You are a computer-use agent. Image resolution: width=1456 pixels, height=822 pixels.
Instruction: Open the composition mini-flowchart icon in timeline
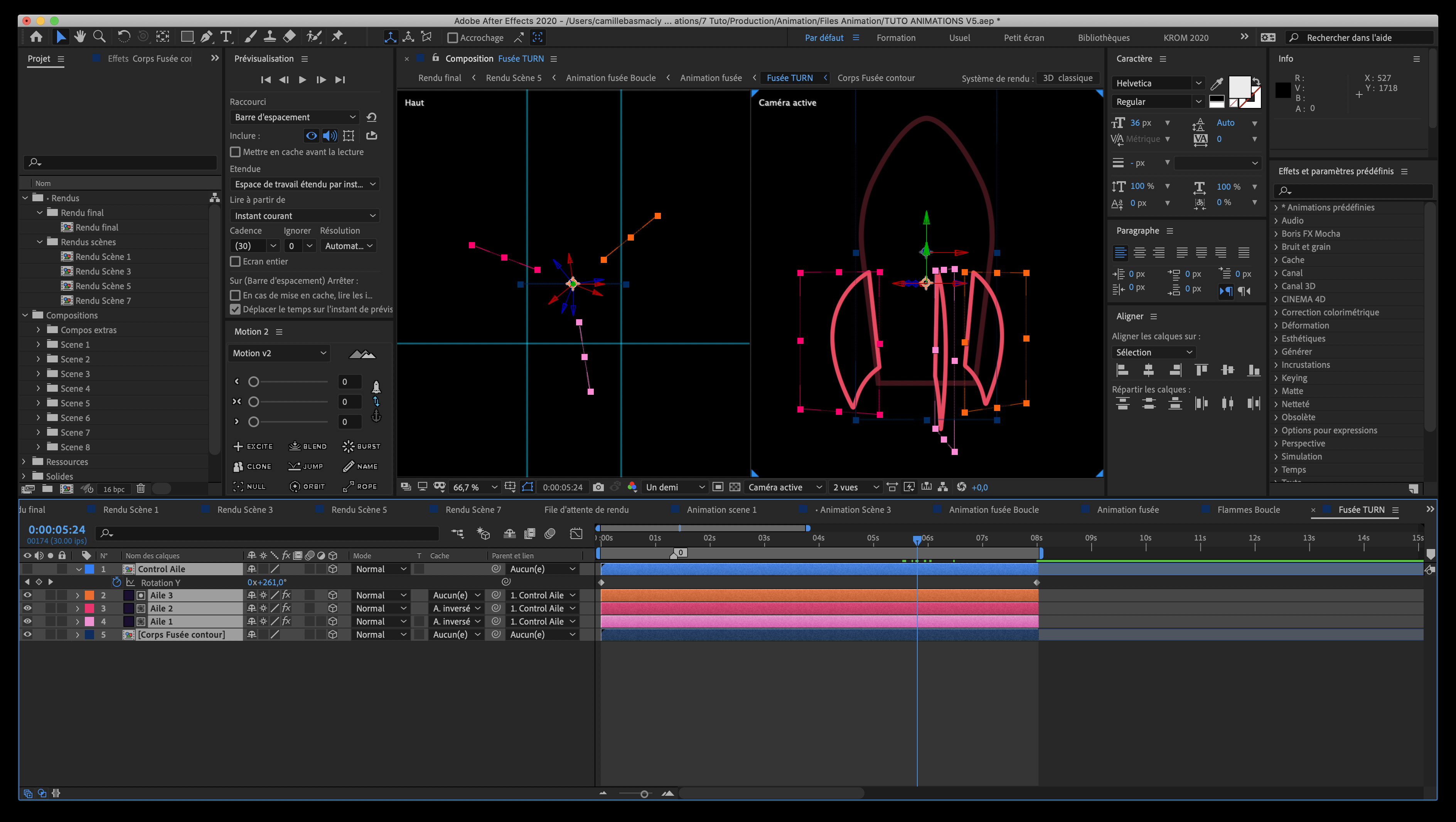(457, 533)
